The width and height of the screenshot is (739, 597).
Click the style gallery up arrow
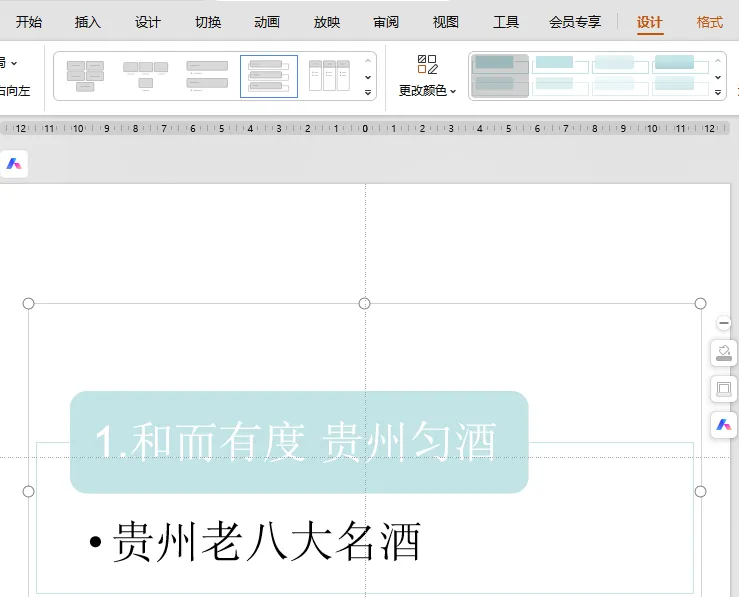click(718, 61)
